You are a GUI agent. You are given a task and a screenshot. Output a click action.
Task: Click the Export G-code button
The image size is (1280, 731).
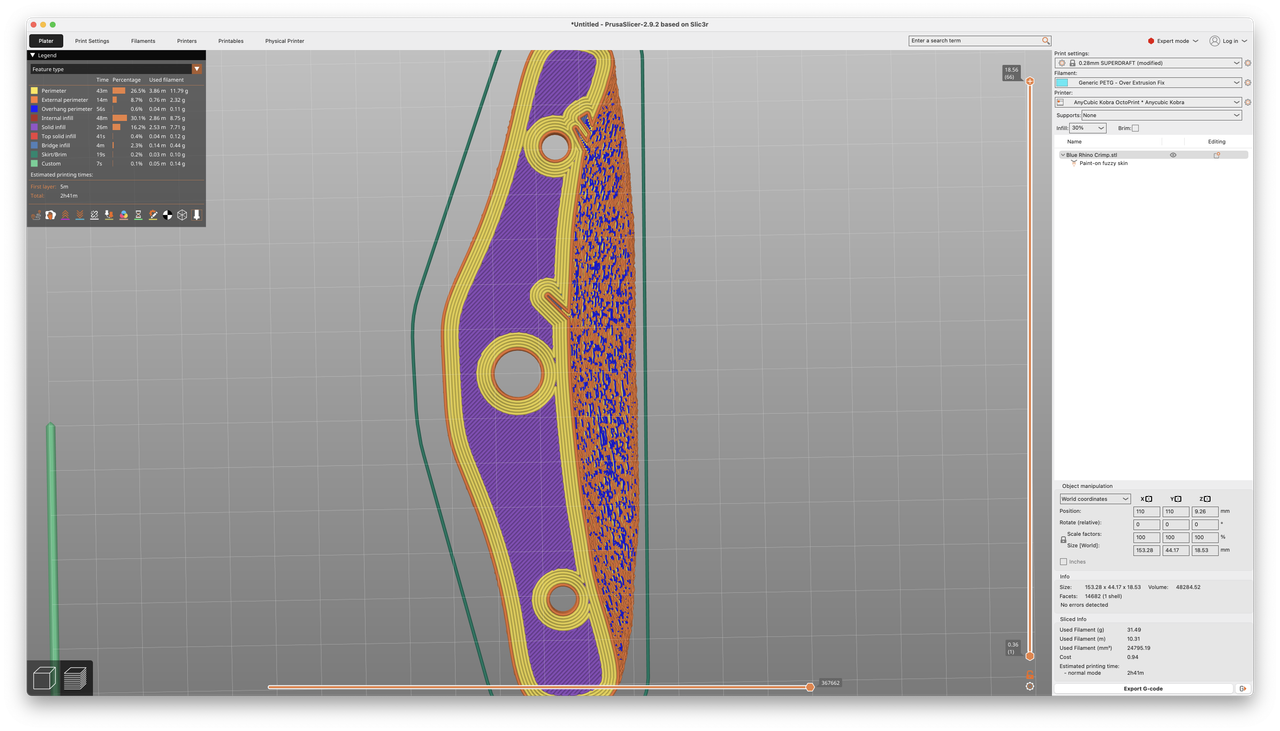[x=1143, y=688]
